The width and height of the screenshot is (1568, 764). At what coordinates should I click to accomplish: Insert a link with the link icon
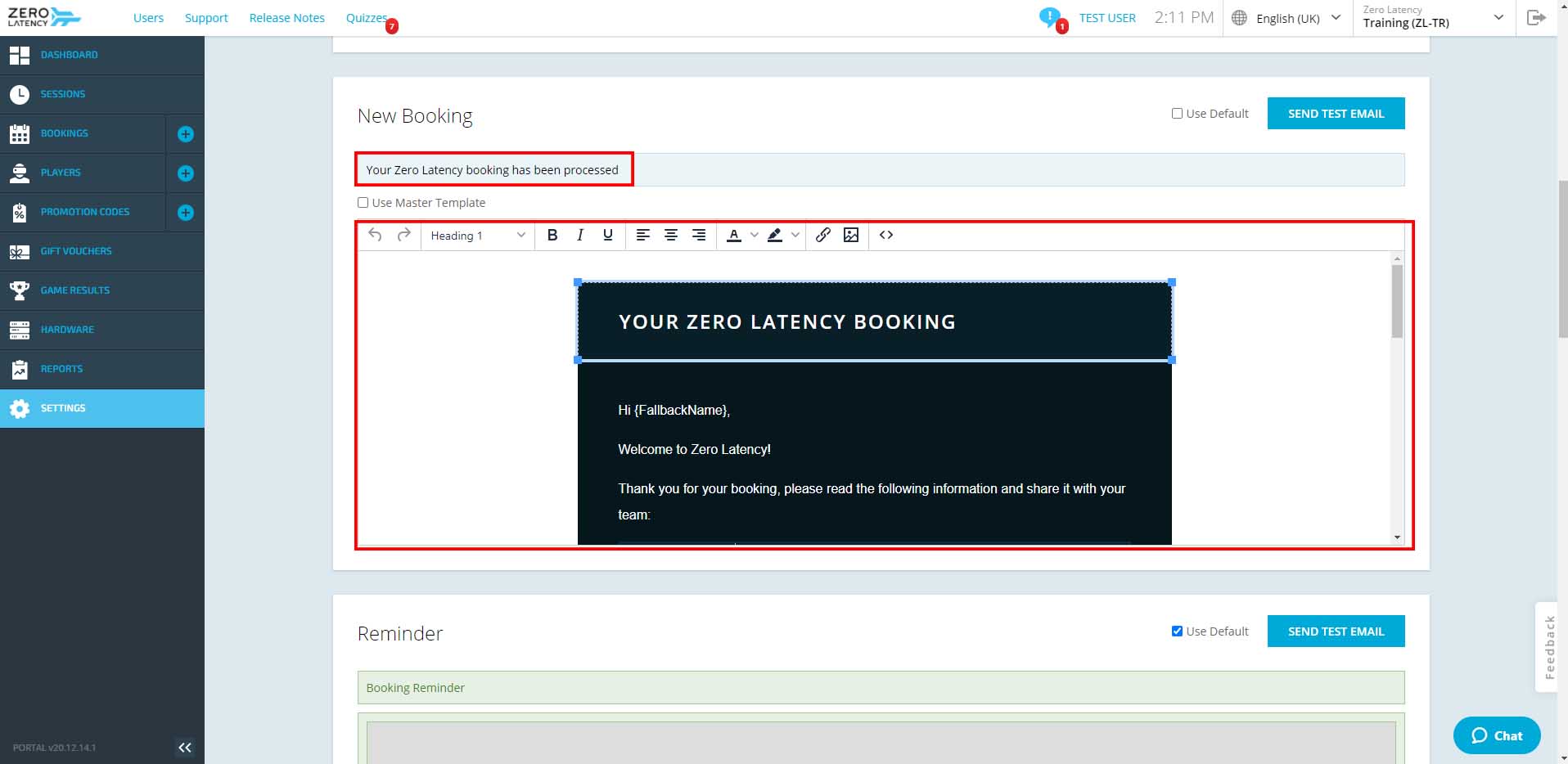[823, 235]
